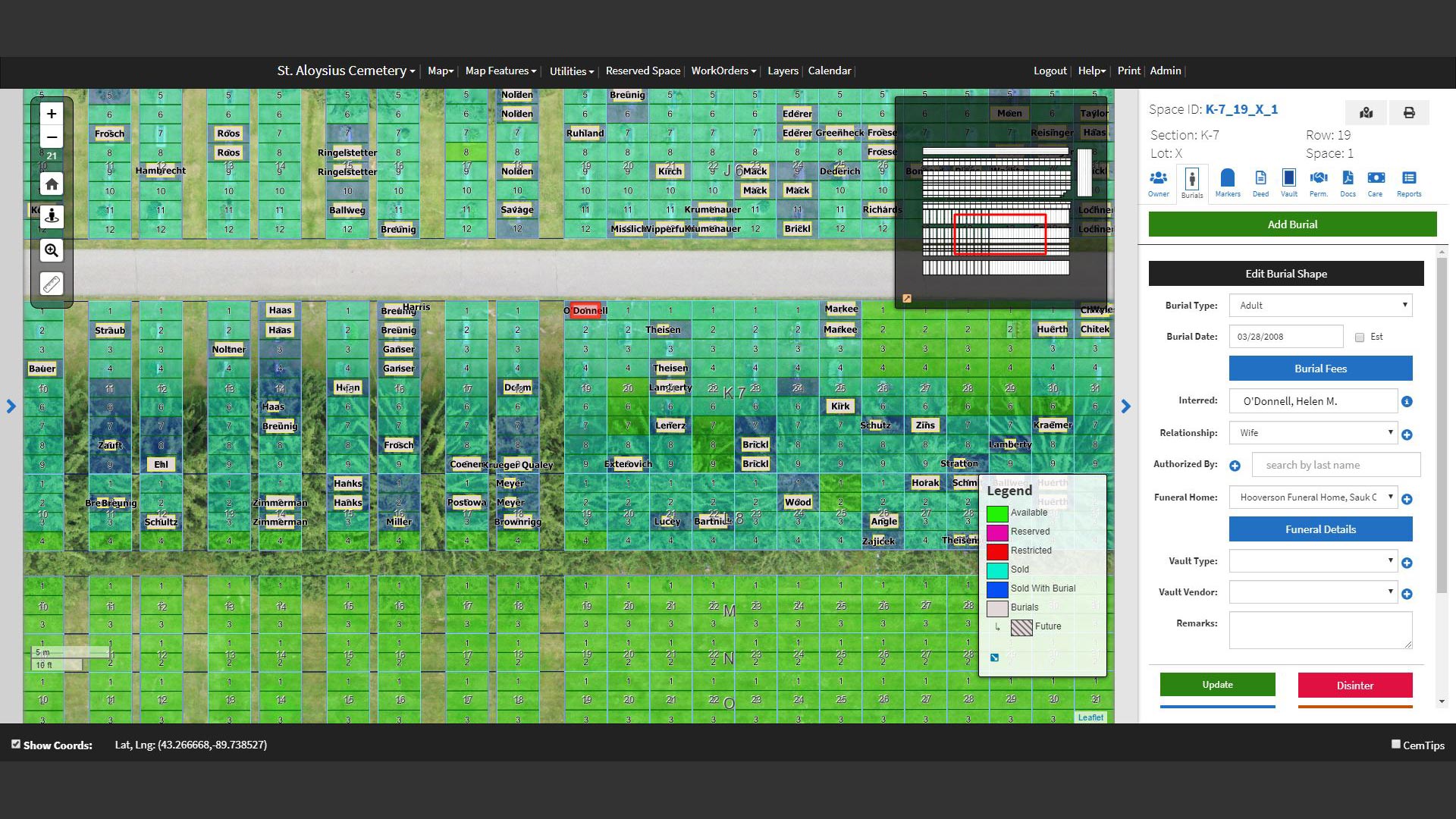Viewport: 1456px width, 819px height.
Task: Select the highlighted O'Donnell plot on map
Action: tap(585, 310)
